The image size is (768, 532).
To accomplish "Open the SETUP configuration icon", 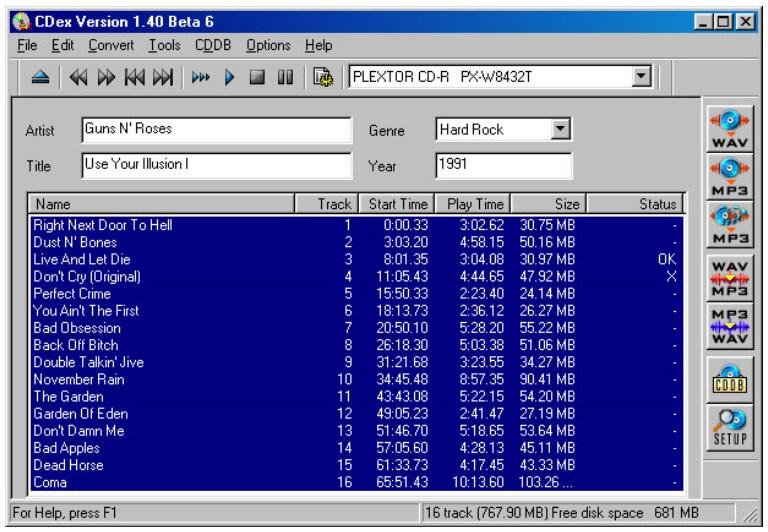I will tap(729, 428).
